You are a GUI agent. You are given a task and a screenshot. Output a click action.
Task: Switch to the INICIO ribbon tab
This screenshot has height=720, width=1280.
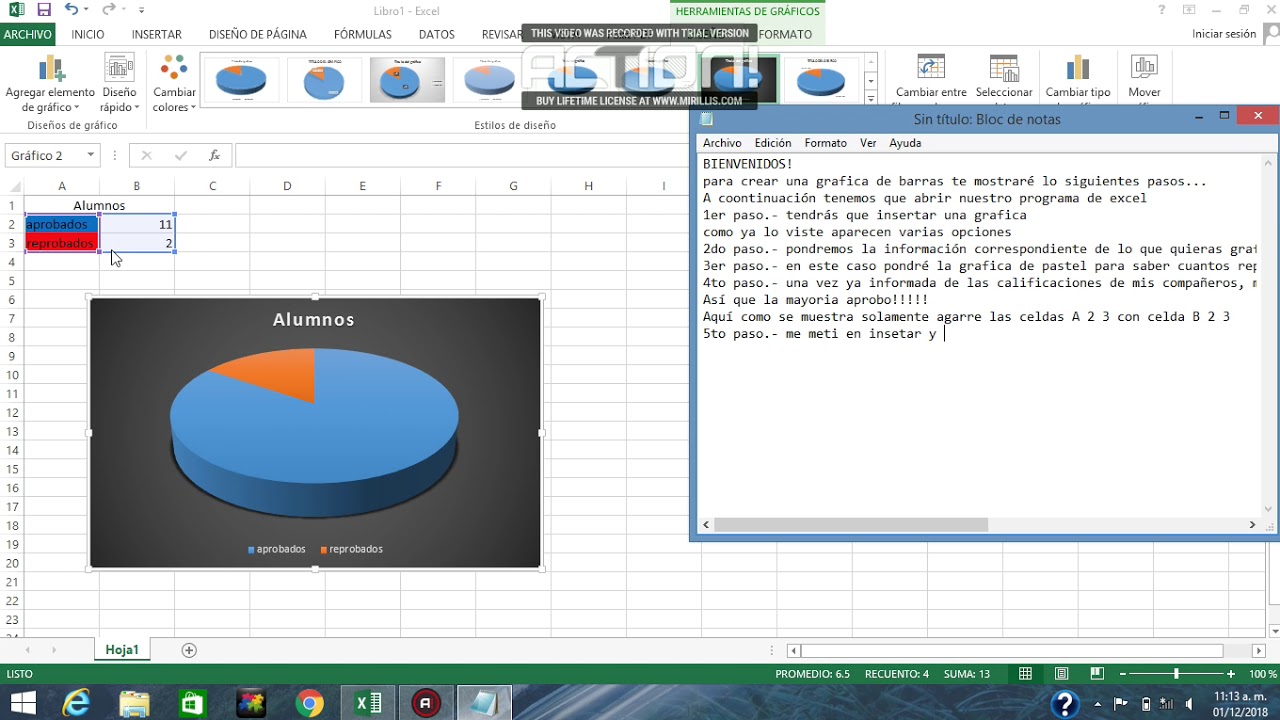click(88, 34)
